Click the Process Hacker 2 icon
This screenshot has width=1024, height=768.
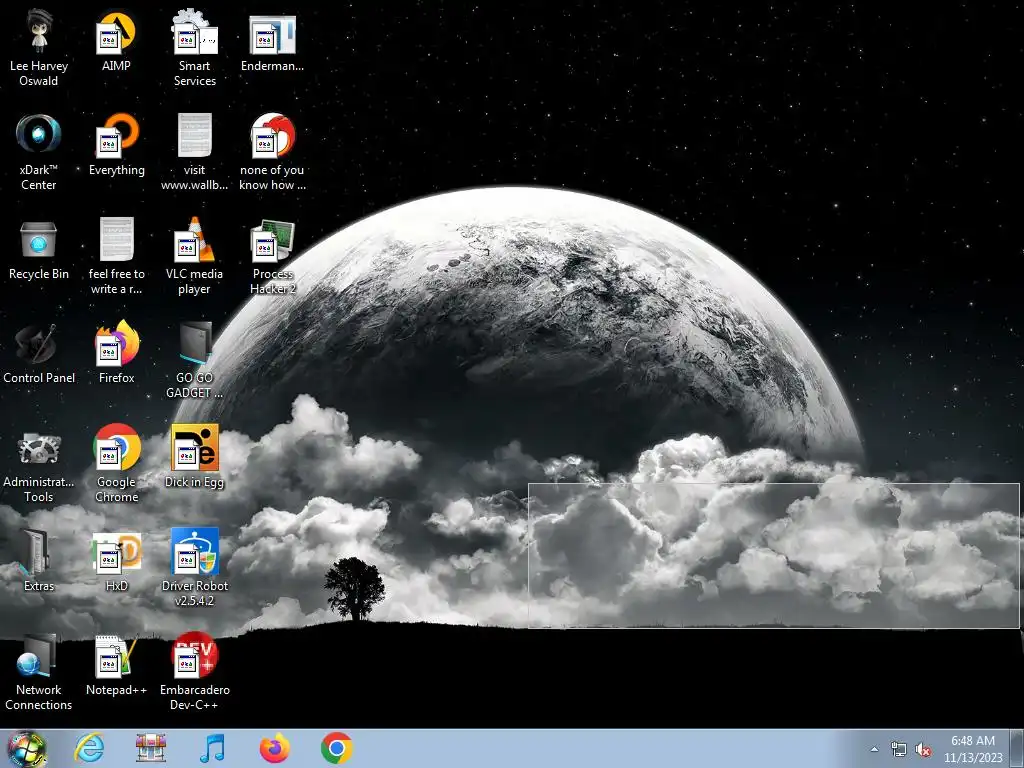(x=272, y=255)
